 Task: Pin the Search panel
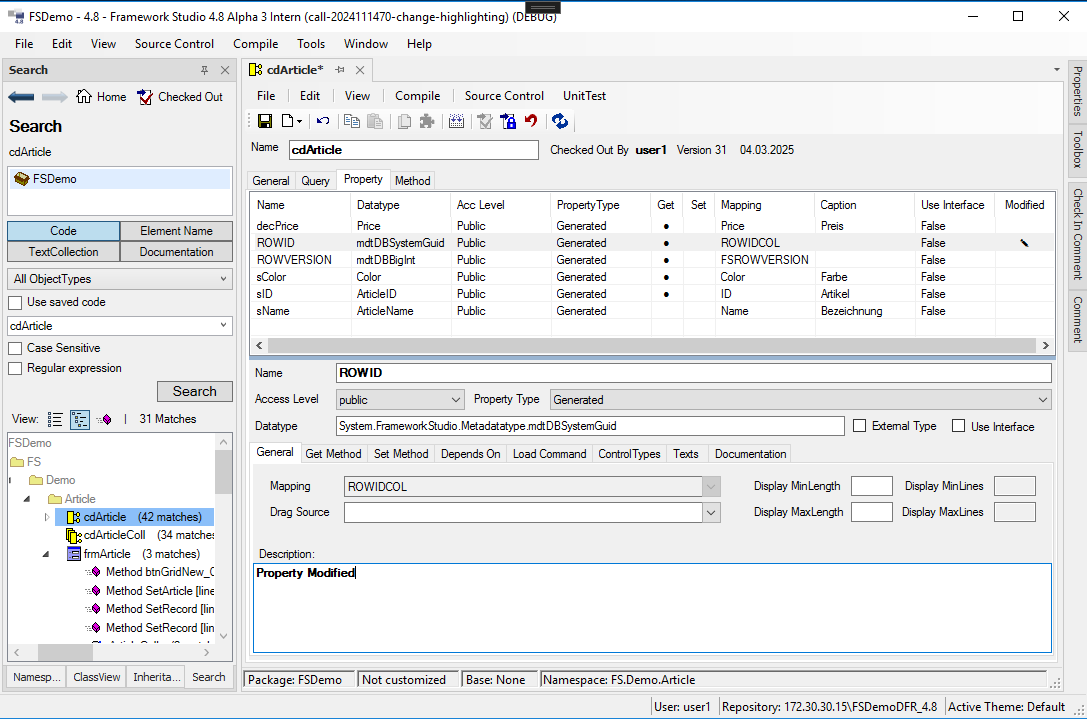tap(205, 70)
